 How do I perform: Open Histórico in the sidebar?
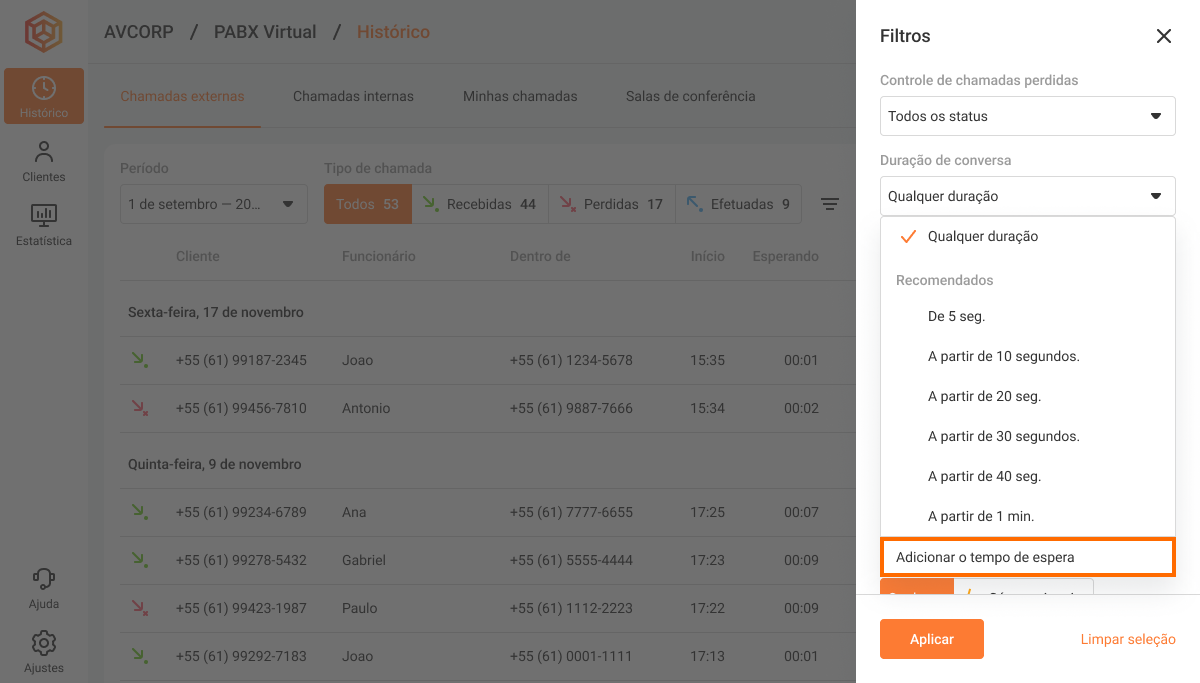[x=43, y=96]
